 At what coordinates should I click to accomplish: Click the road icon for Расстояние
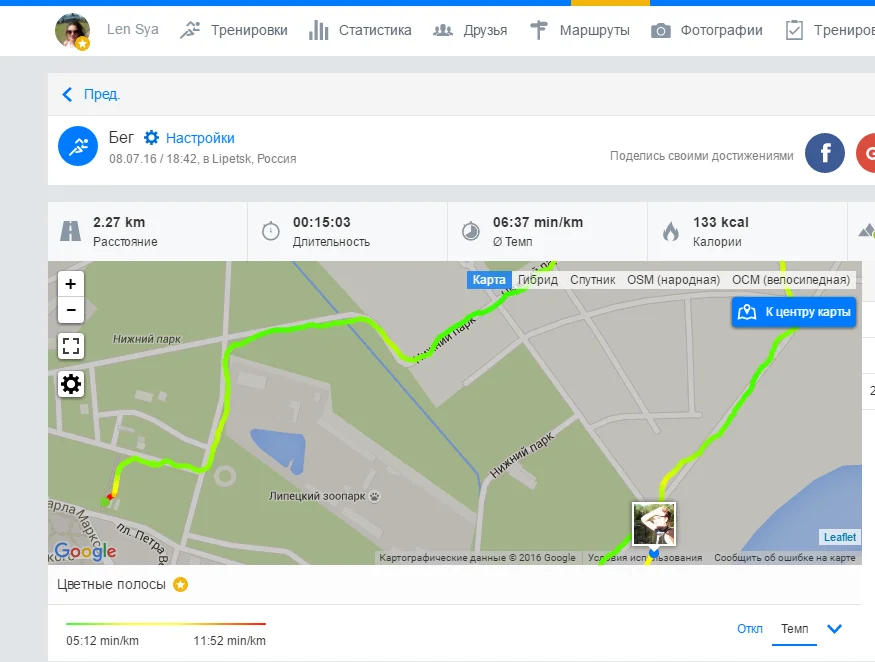pos(71,231)
